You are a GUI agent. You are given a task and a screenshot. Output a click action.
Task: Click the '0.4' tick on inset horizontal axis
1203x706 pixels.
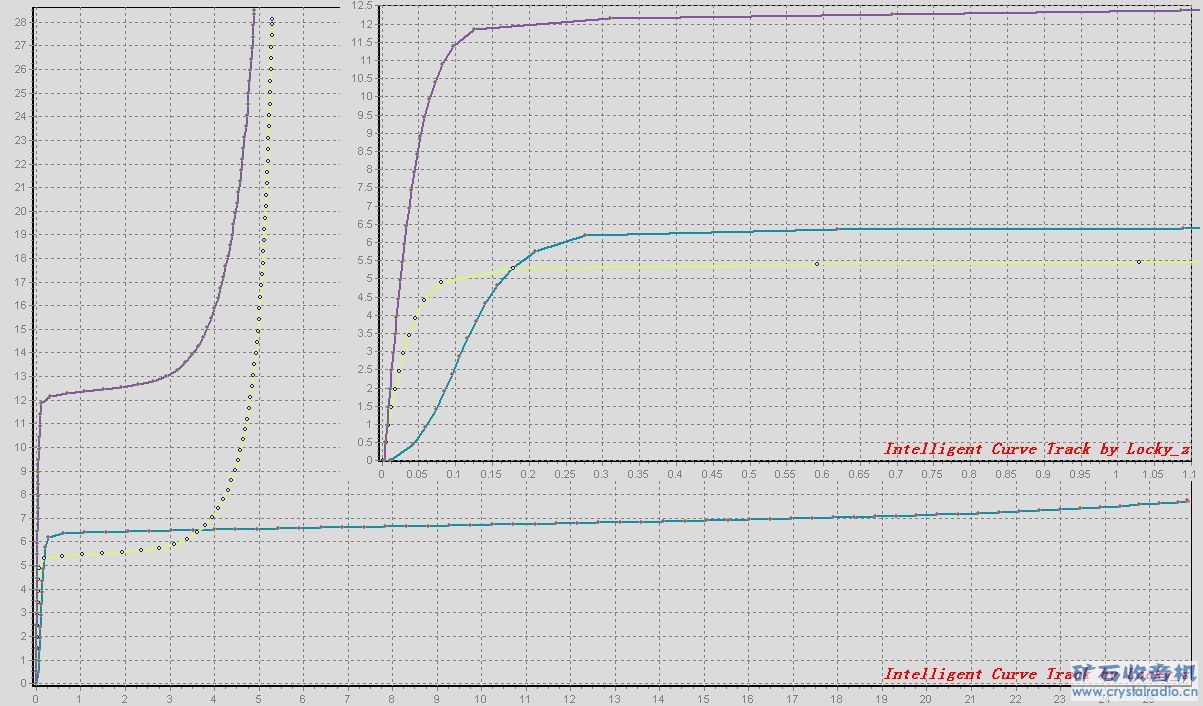point(675,473)
